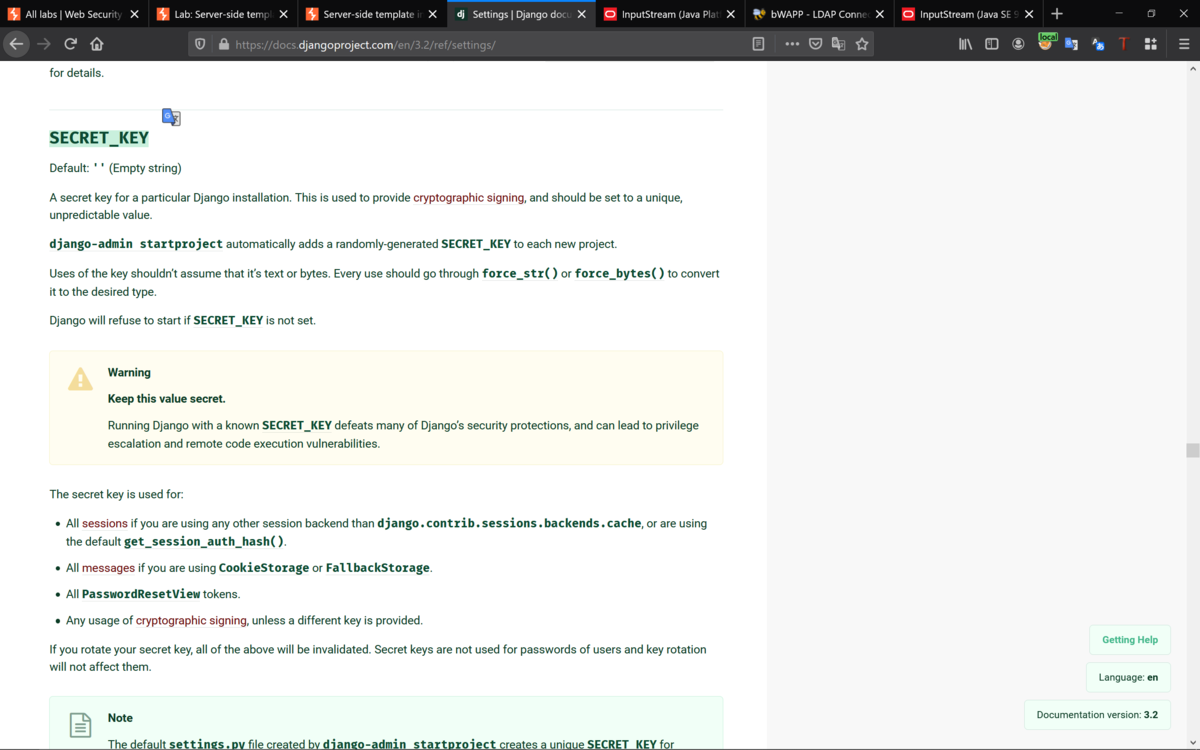The image size is (1200, 750).
Task: Click the red T extension icon
Action: tap(1123, 44)
